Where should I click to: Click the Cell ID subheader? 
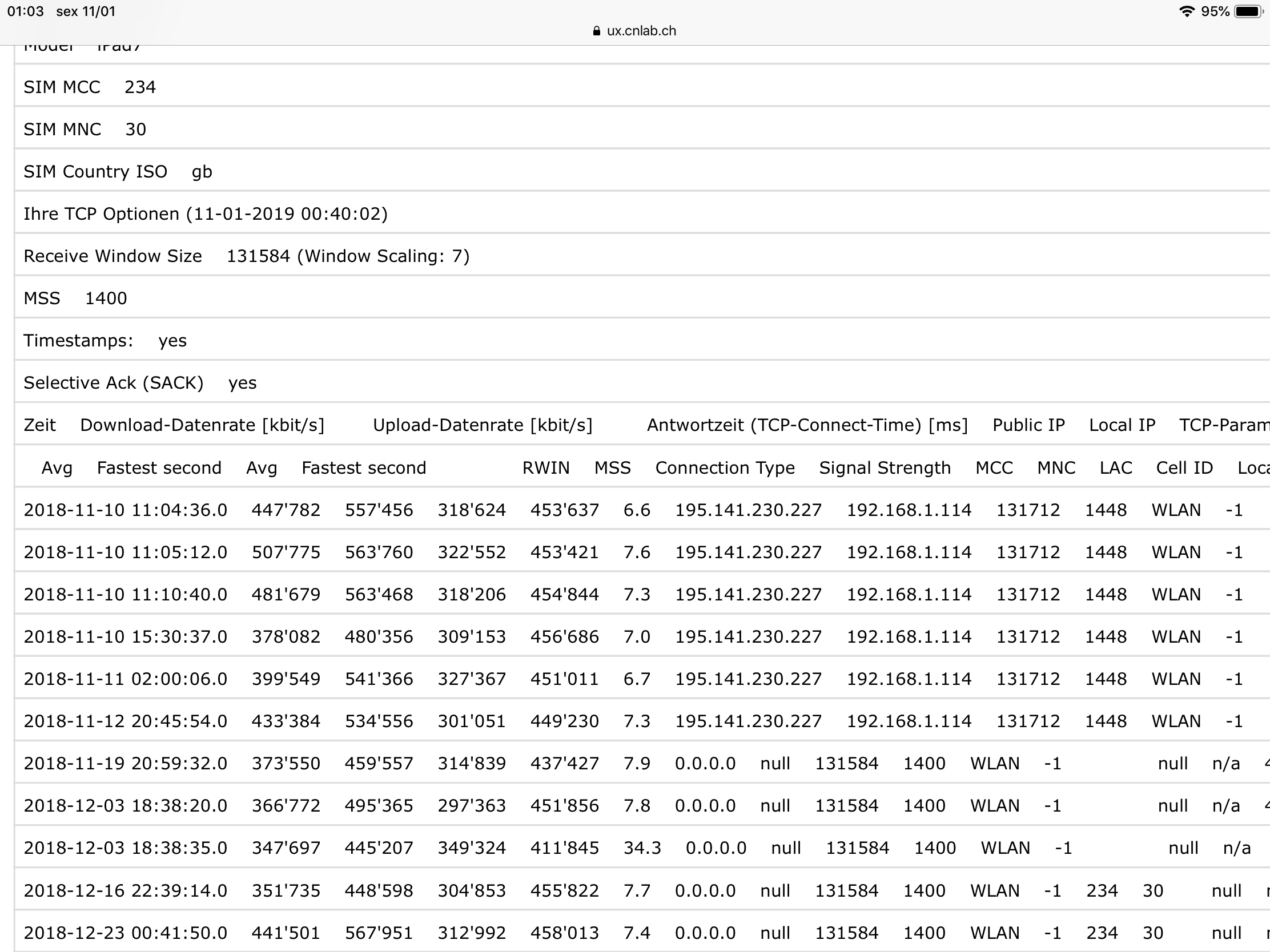[x=1184, y=467]
